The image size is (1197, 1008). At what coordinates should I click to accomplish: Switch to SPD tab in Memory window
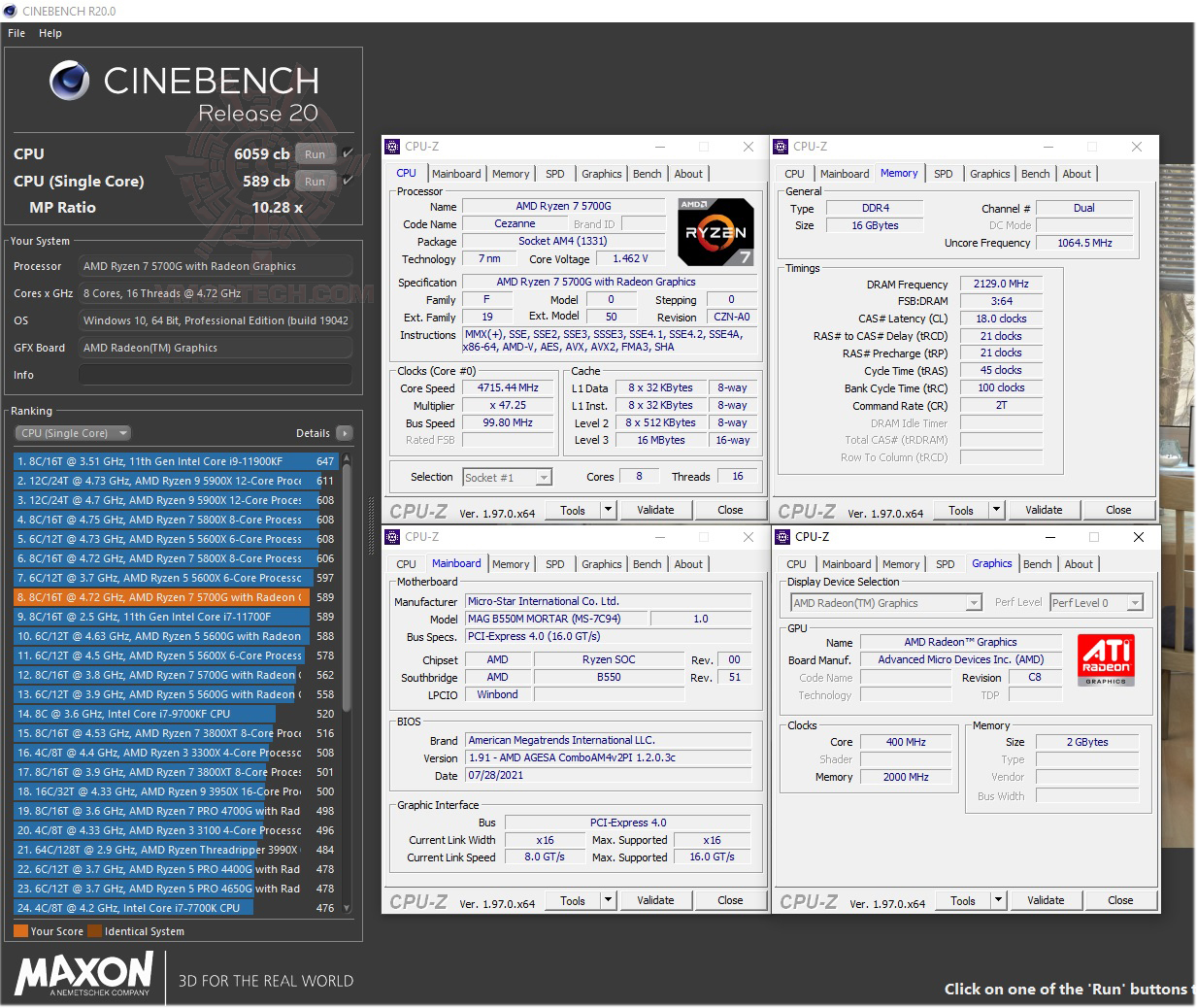pyautogui.click(x=944, y=174)
